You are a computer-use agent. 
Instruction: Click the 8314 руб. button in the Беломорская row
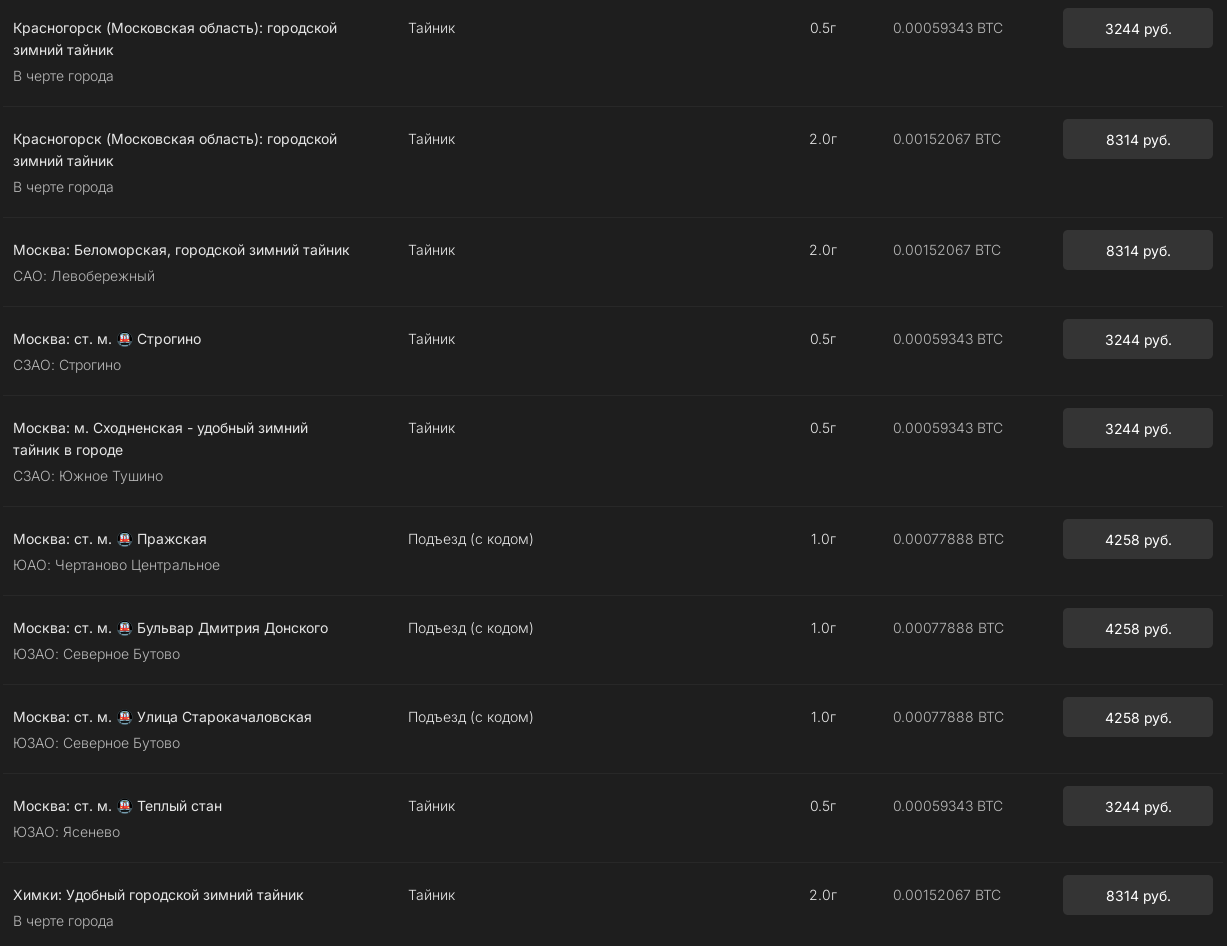[x=1137, y=251]
